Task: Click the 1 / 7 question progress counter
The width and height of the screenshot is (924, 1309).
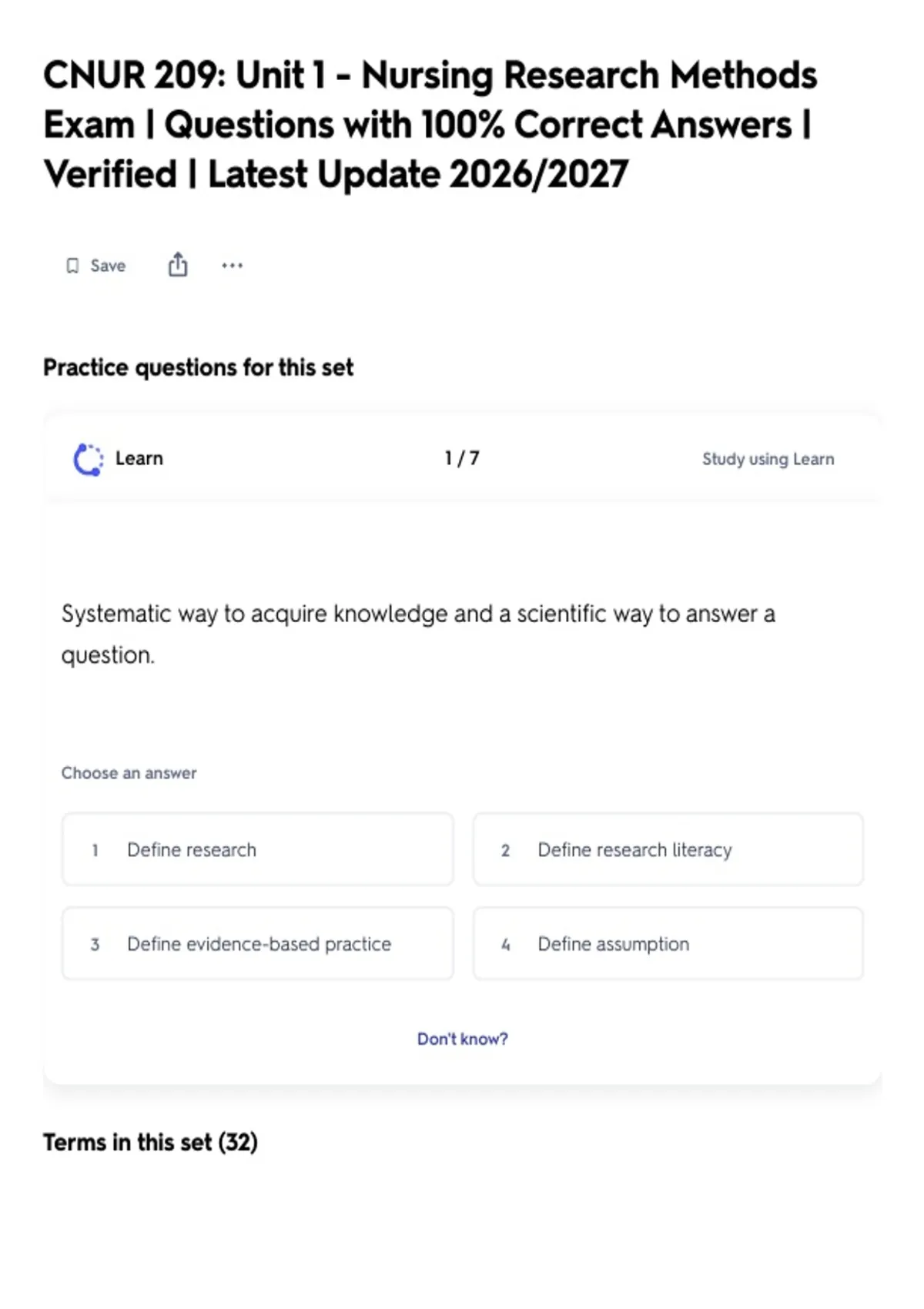Action: pos(462,458)
